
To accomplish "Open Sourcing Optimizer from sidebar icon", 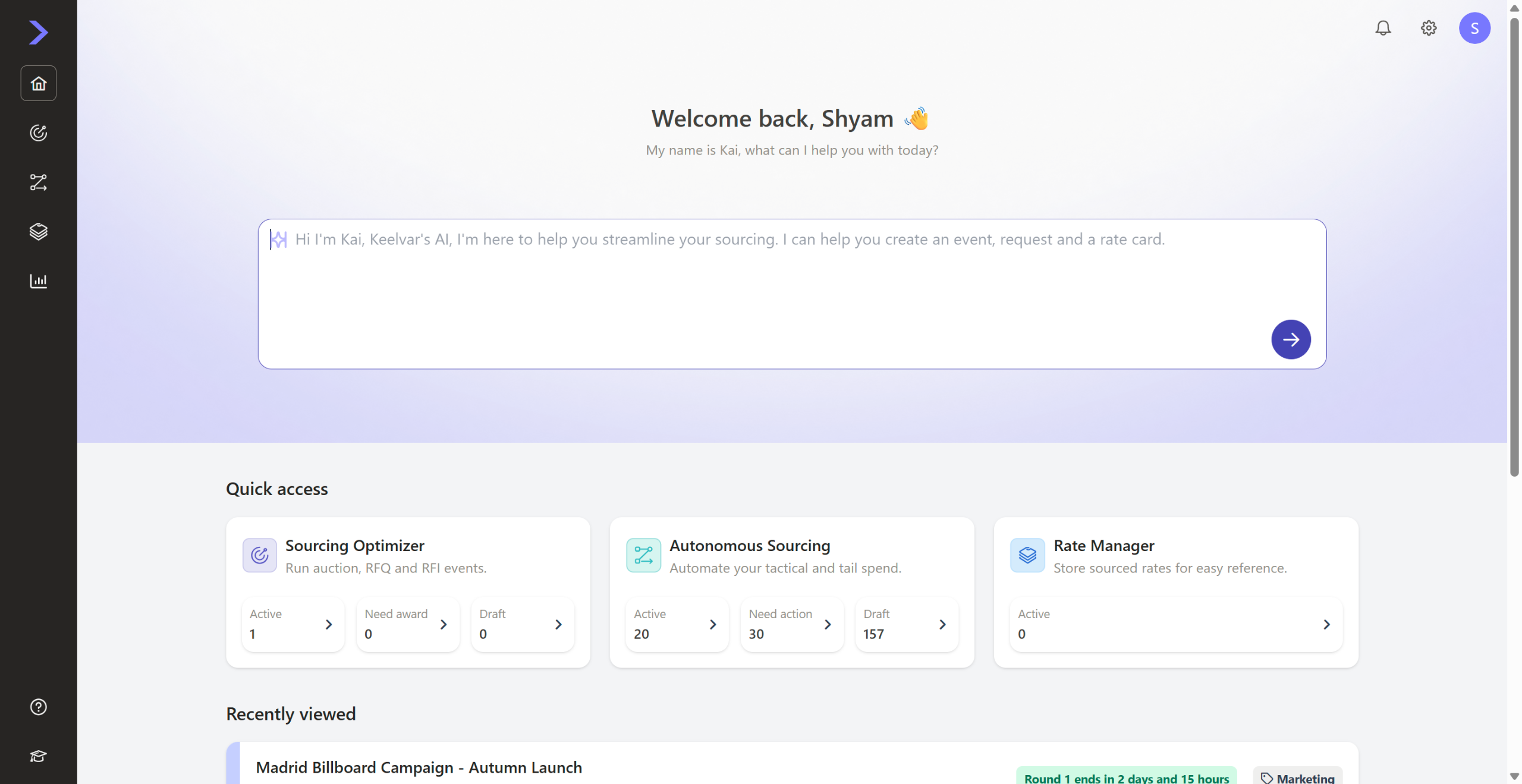I will [x=39, y=133].
